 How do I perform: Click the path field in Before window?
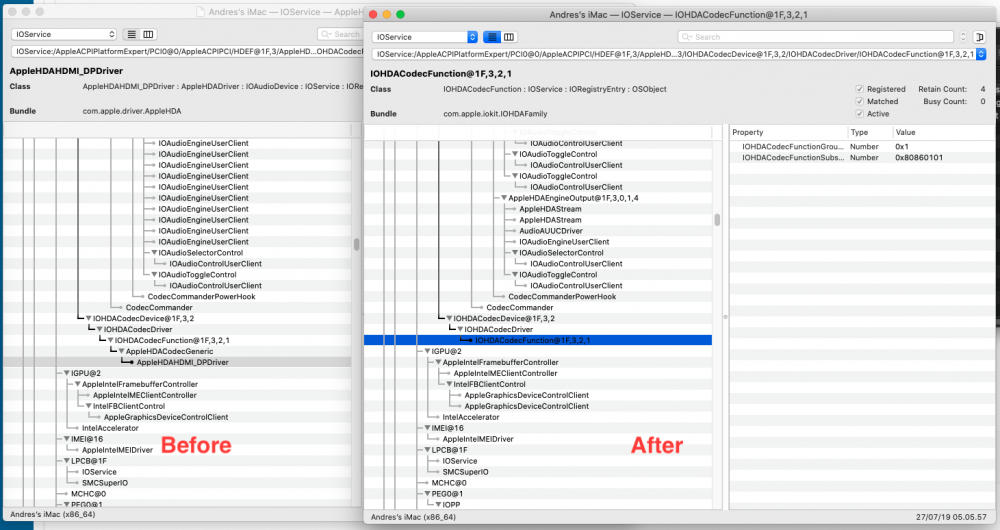pyautogui.click(x=187, y=52)
